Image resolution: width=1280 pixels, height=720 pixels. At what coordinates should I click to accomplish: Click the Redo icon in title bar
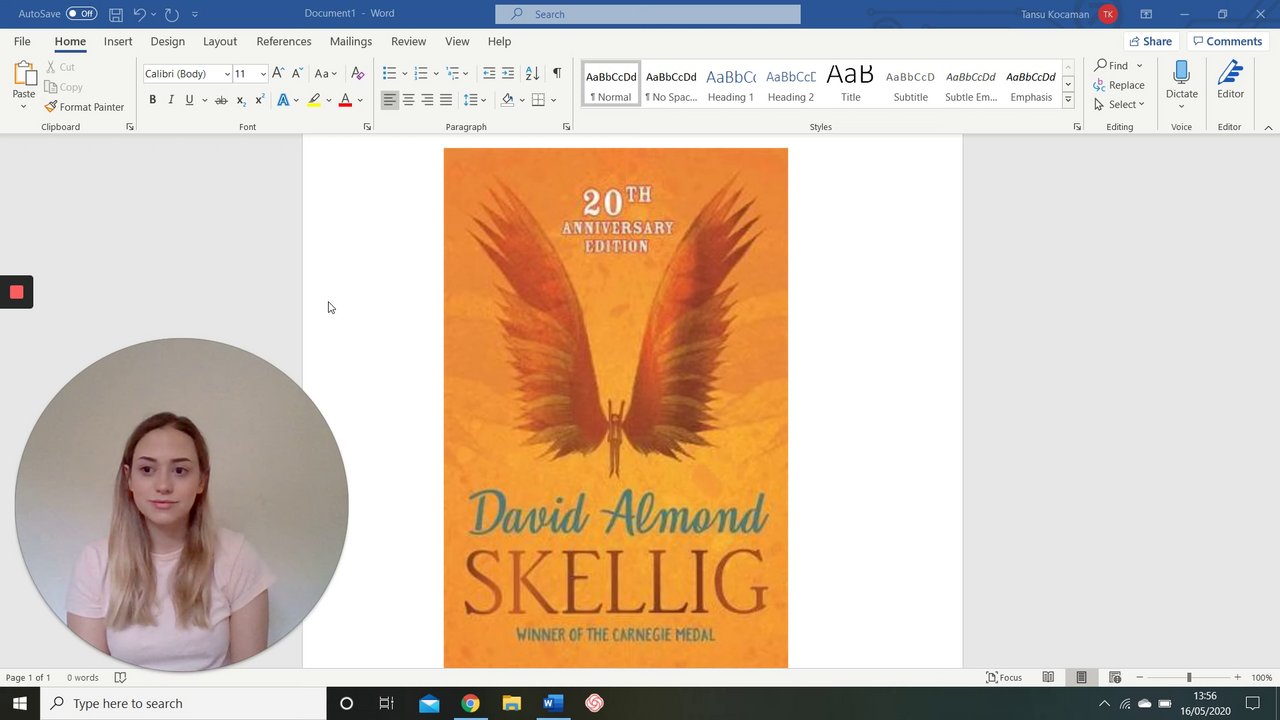[171, 14]
